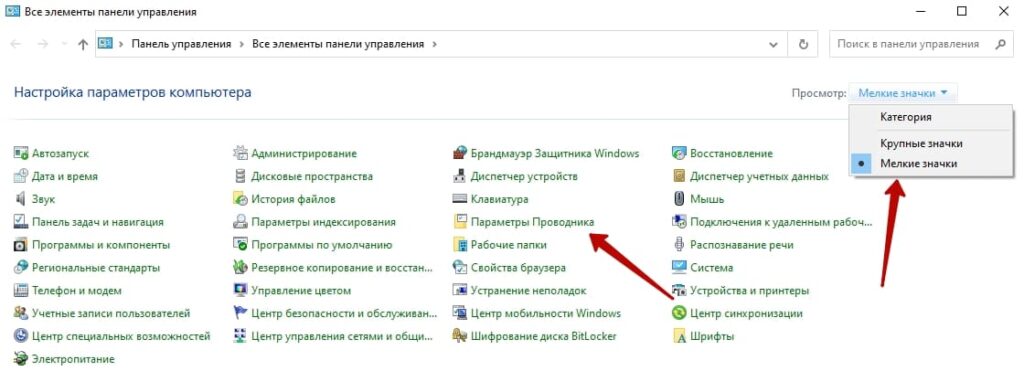Expand chevron before Панель управления breadcrumb
This screenshot has width=1024, height=371.
[121, 44]
